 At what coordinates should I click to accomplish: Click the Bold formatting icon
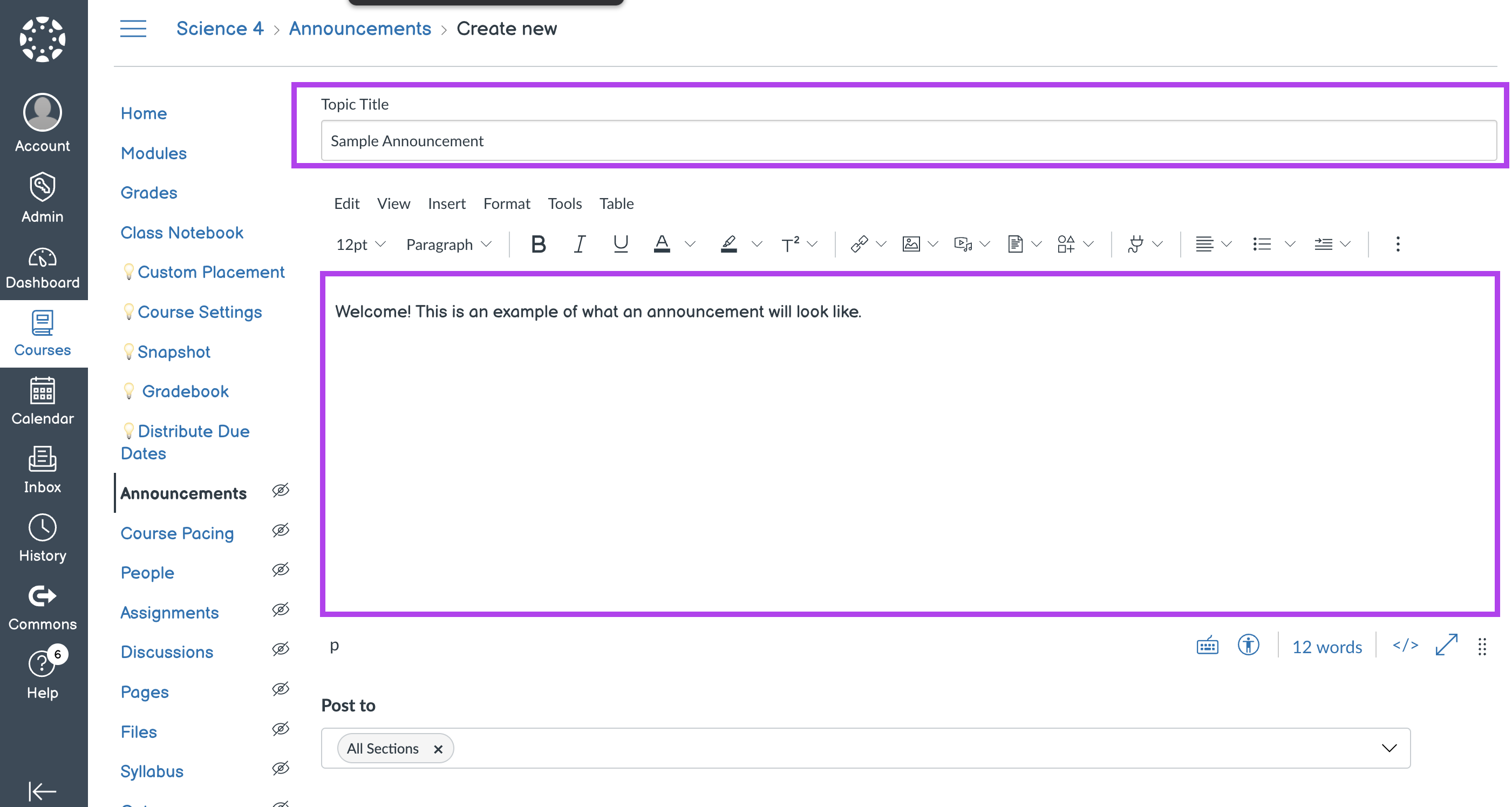[538, 244]
